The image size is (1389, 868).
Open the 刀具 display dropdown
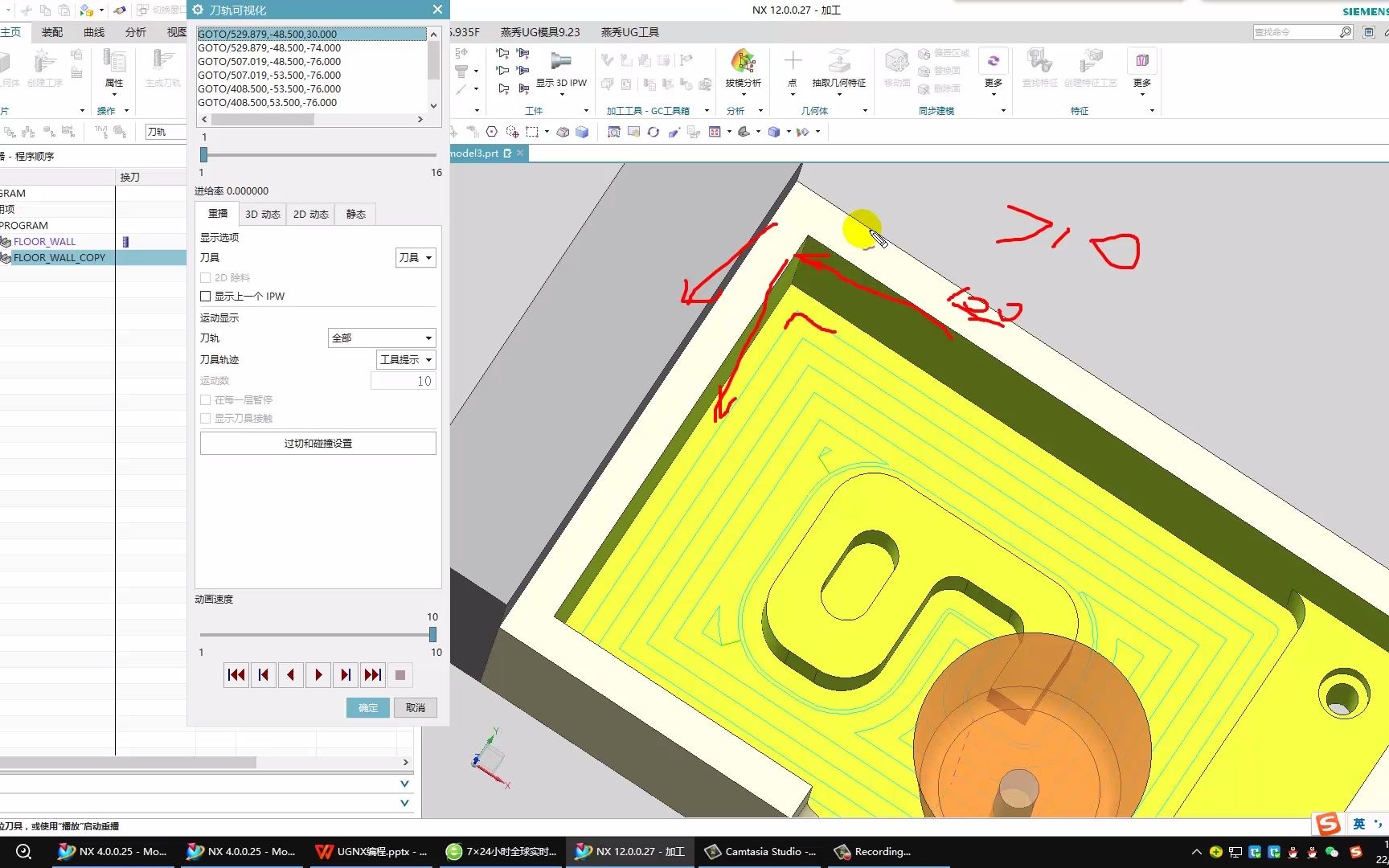click(x=416, y=258)
